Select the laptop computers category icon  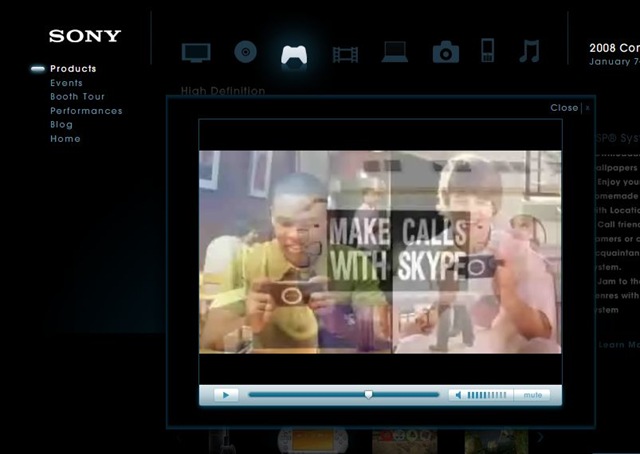click(x=395, y=53)
